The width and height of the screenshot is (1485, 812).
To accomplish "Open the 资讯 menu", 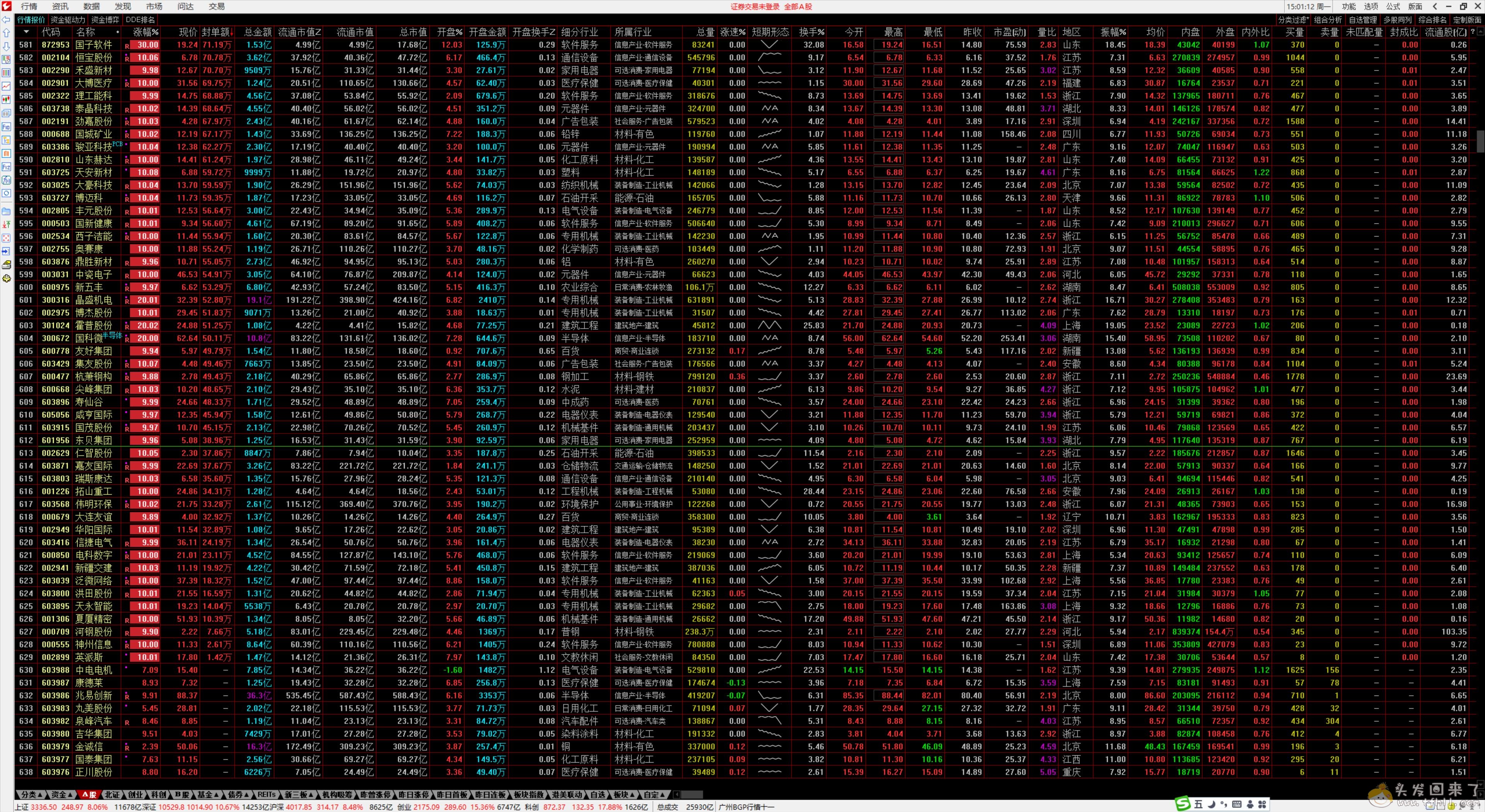I will tap(60, 6).
